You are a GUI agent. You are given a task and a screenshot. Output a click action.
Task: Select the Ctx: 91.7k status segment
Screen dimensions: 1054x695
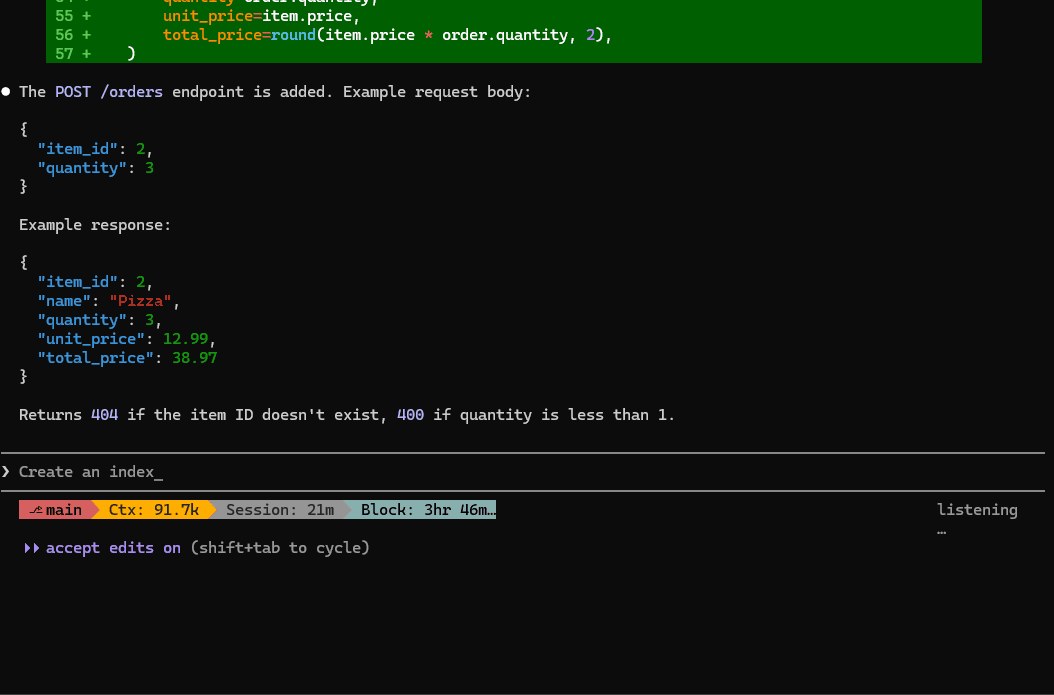click(x=153, y=510)
